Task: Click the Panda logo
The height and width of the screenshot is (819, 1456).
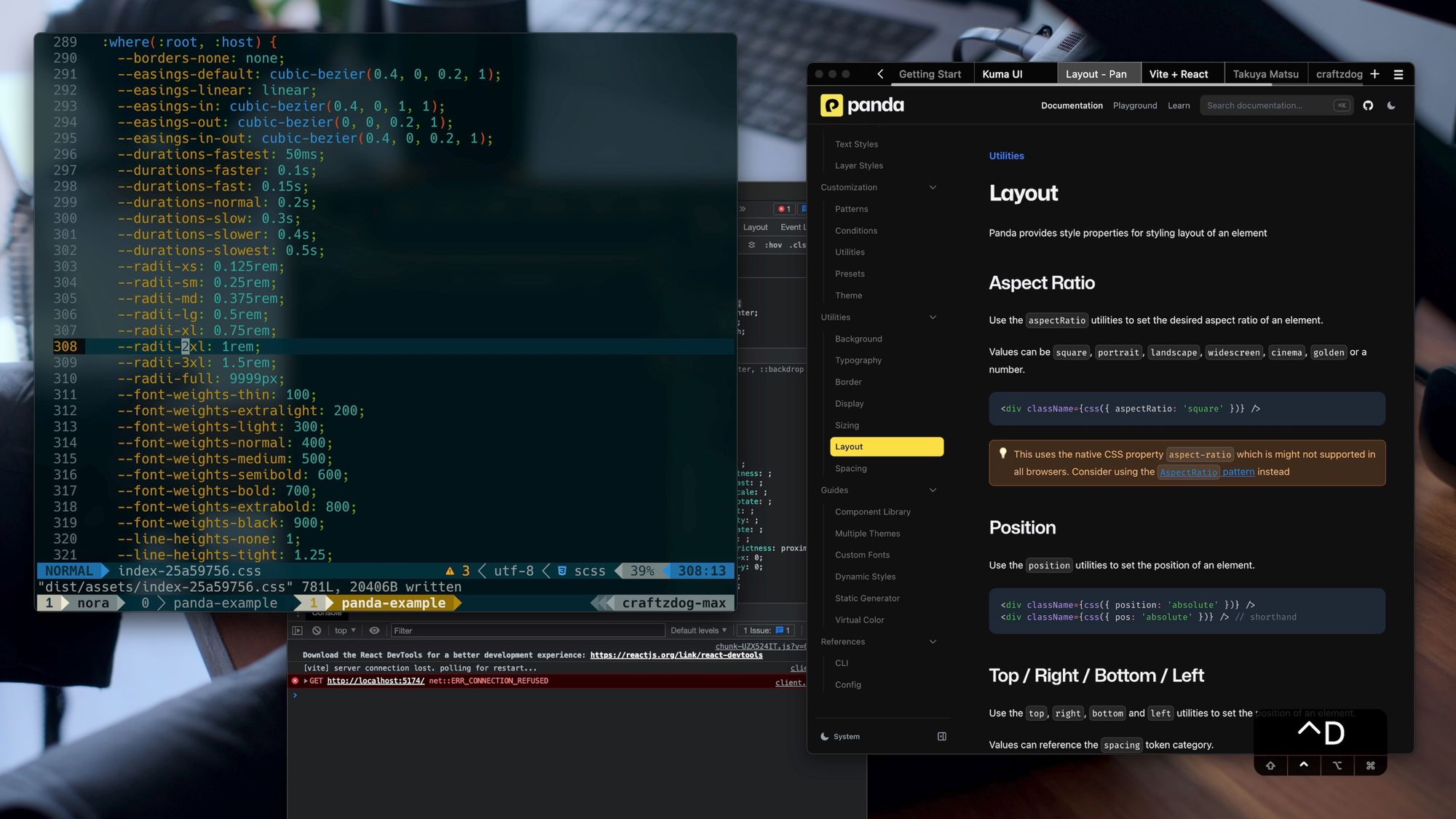Action: coord(863,106)
